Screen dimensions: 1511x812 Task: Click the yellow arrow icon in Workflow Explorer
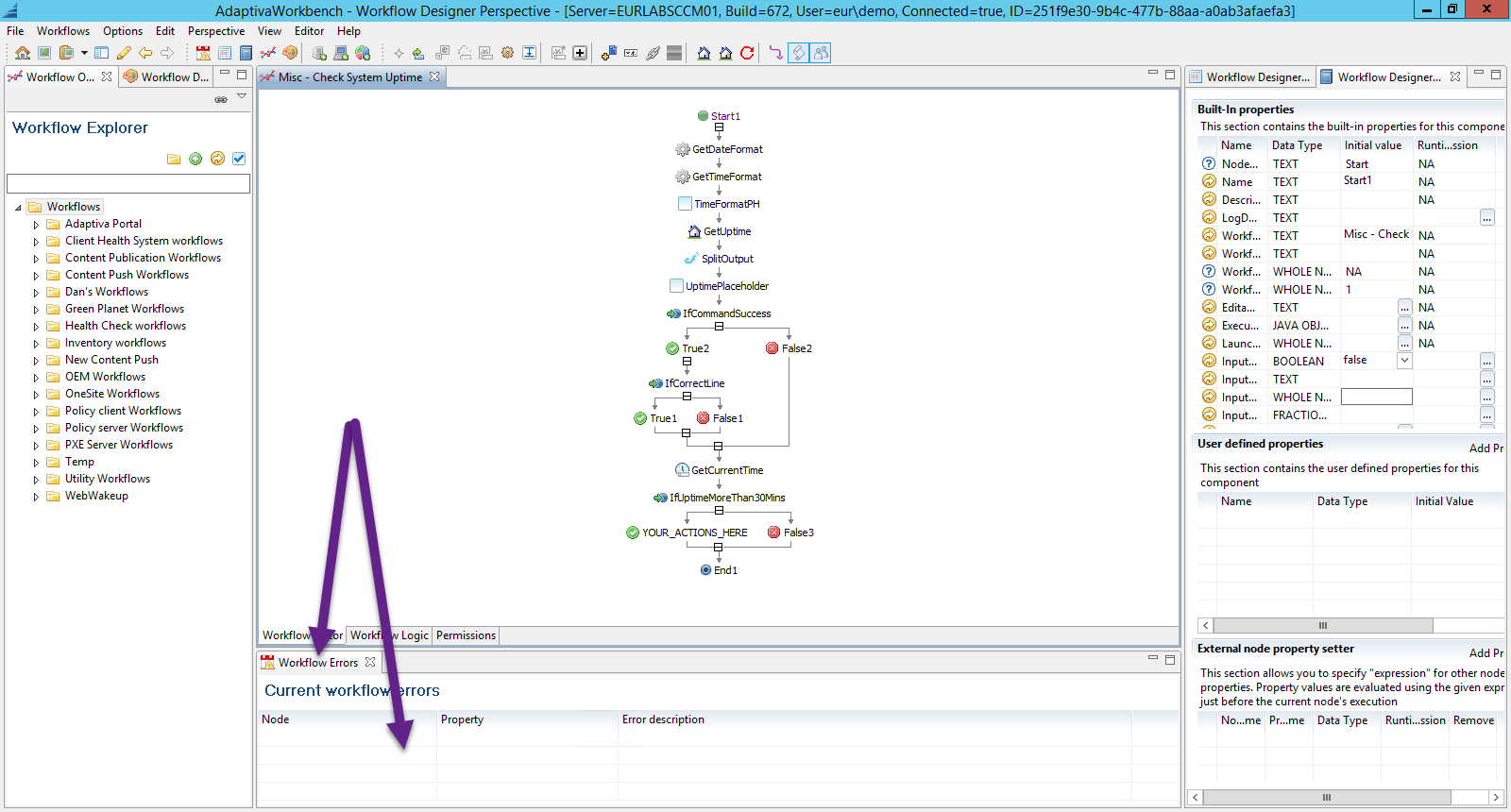[217, 159]
